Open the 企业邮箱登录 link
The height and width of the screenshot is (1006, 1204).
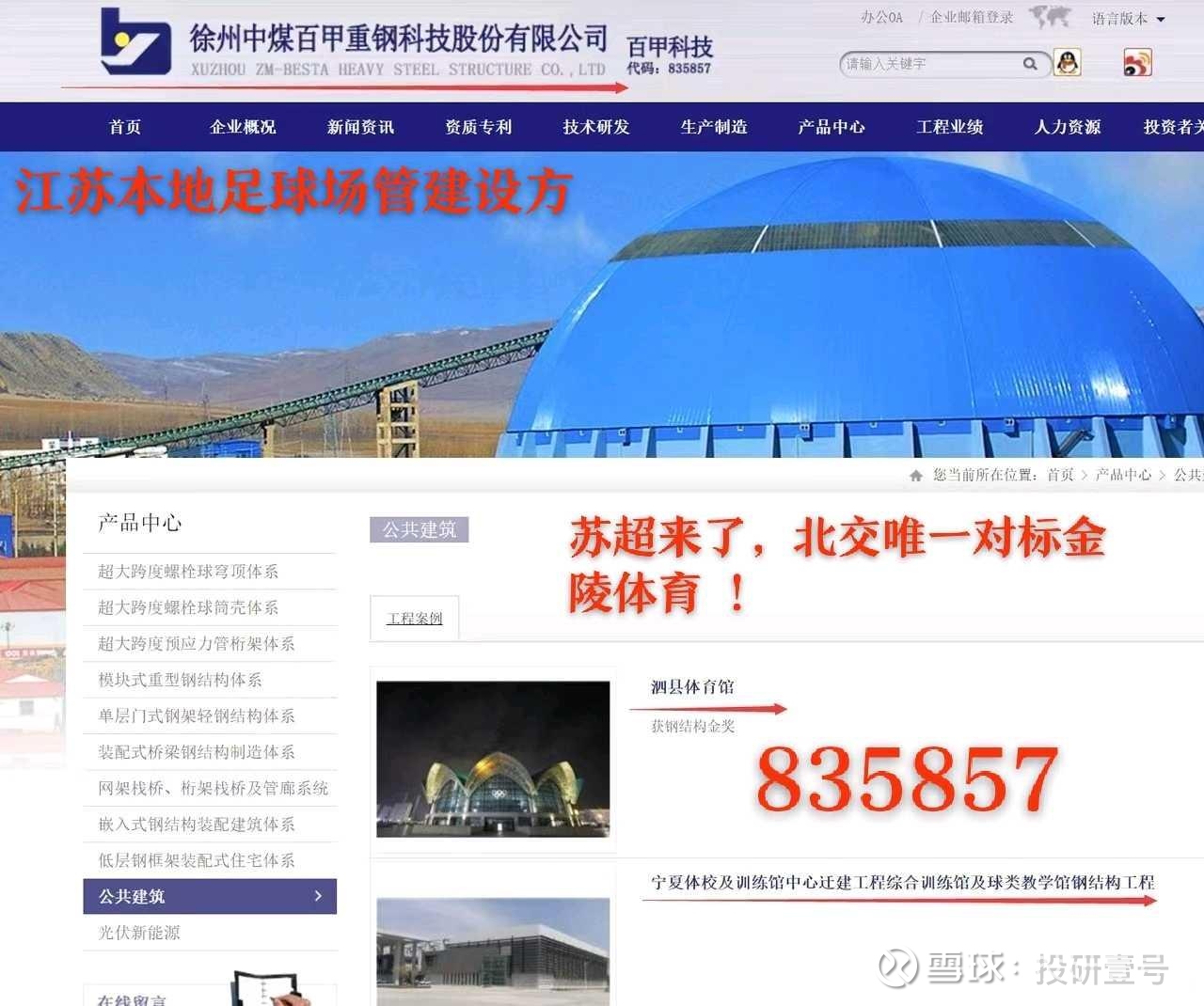pos(972,18)
